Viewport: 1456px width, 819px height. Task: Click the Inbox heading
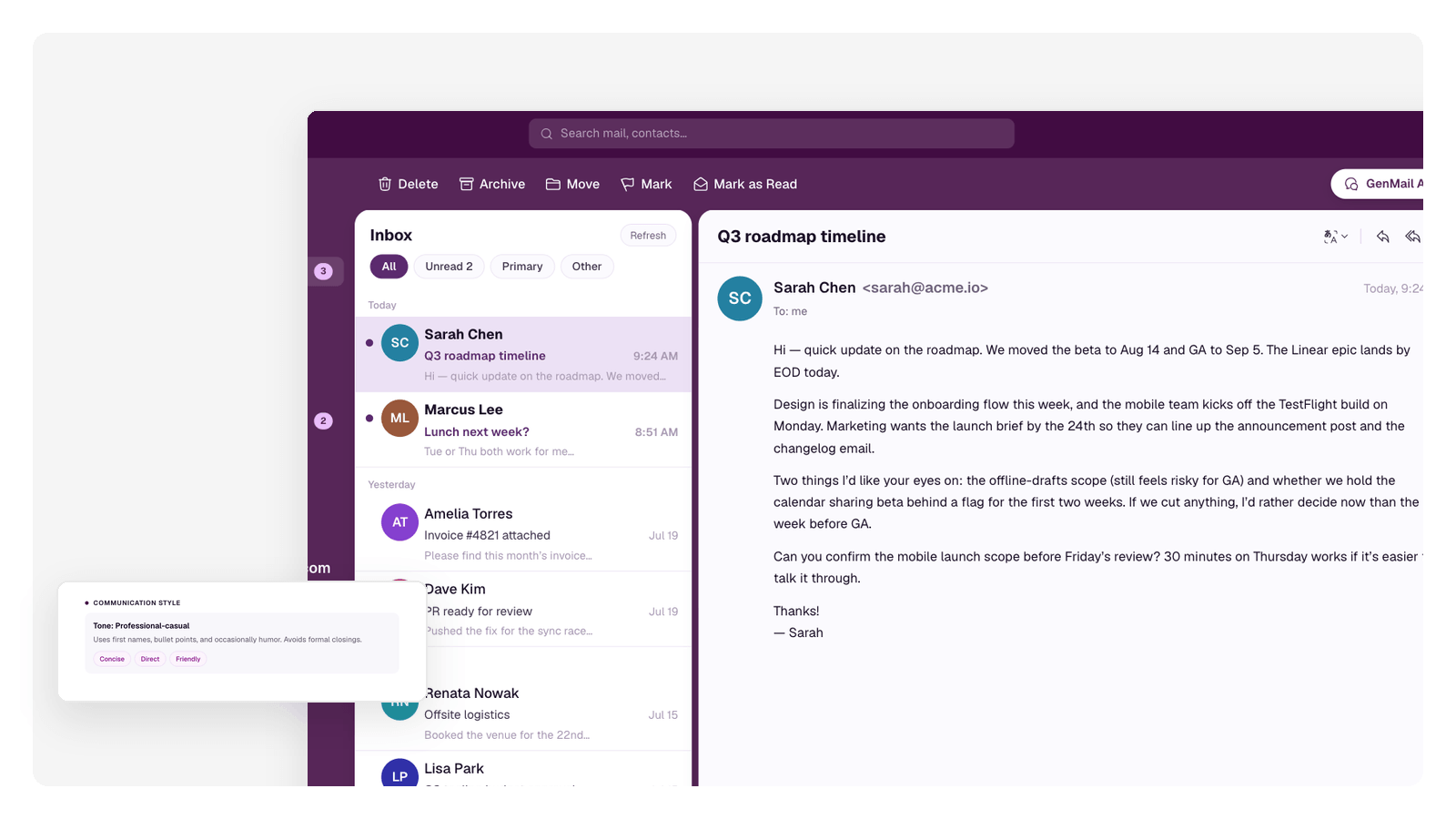click(391, 236)
